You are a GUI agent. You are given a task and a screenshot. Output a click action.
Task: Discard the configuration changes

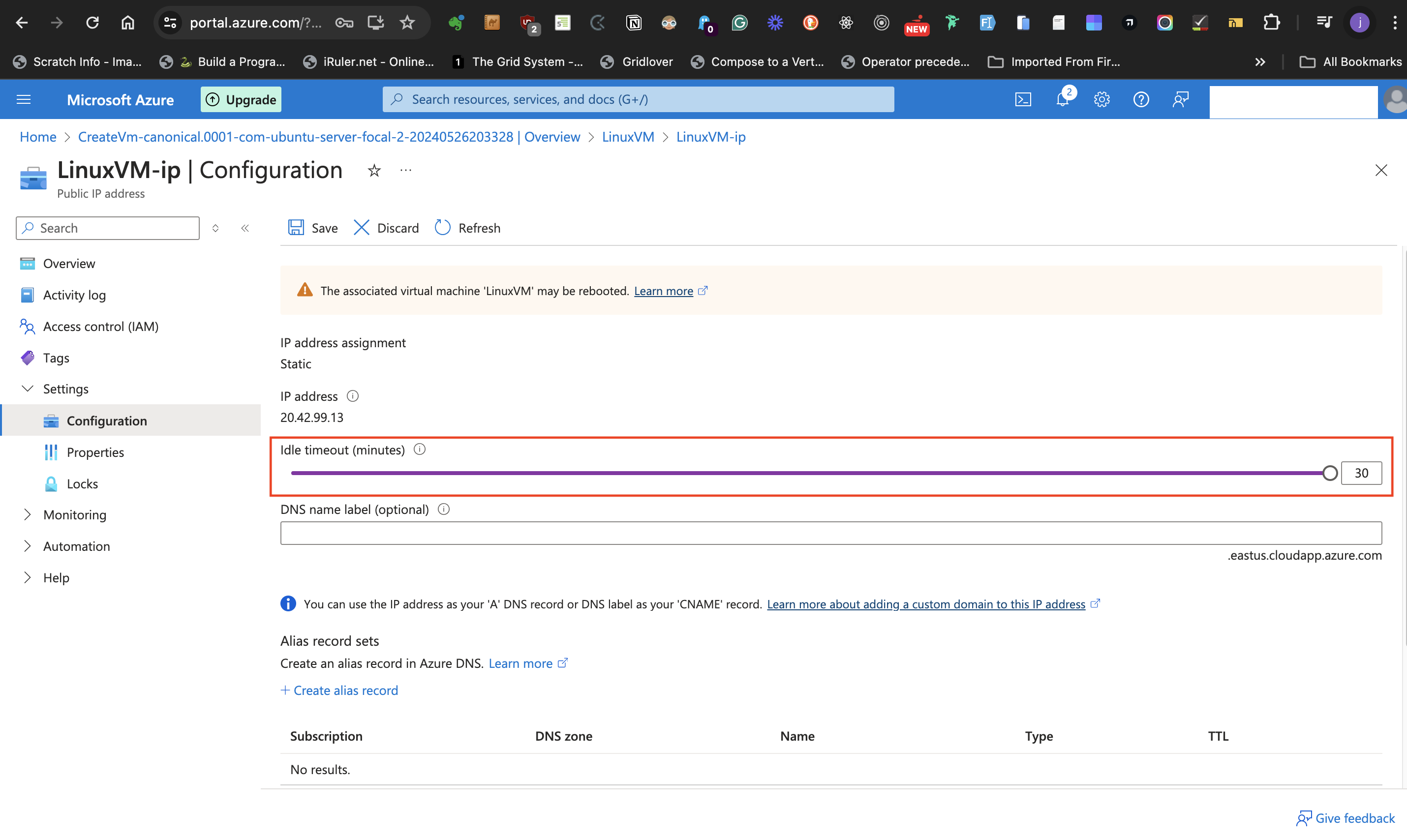click(386, 228)
